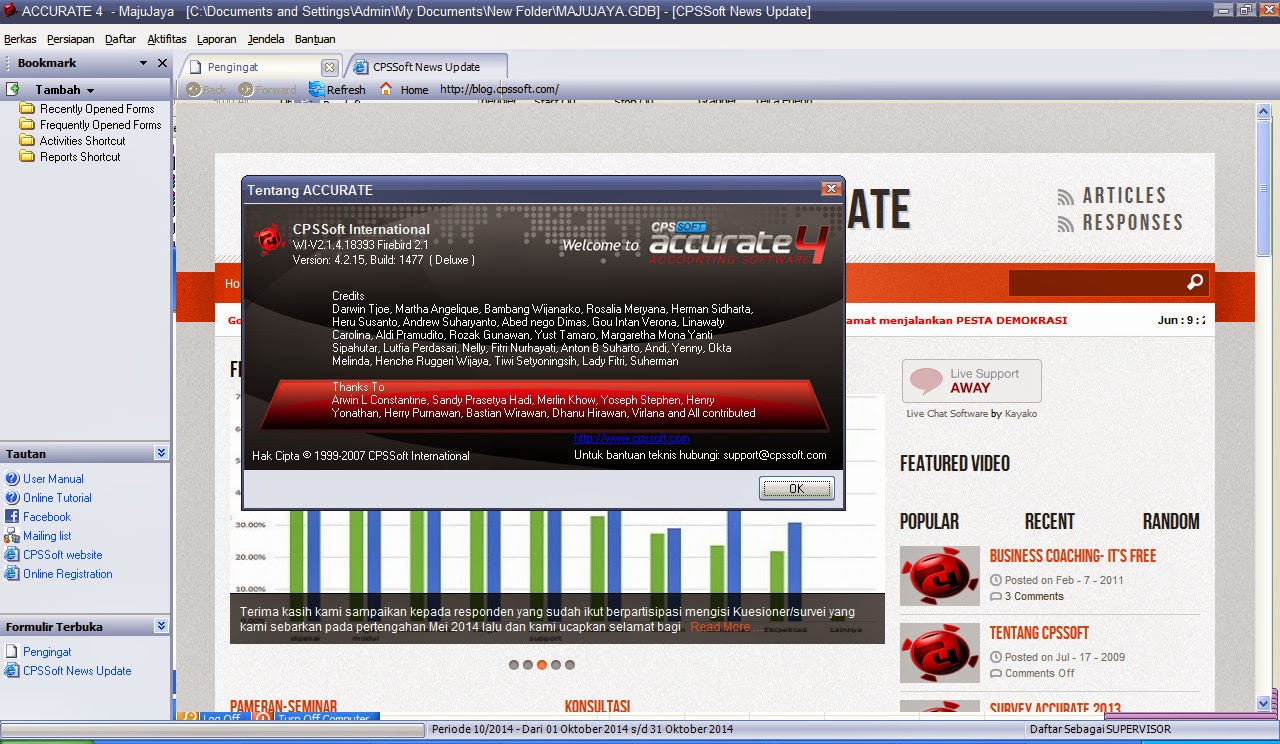This screenshot has width=1280, height=744.
Task: Click the Mailing list icon
Action: click(x=13, y=536)
